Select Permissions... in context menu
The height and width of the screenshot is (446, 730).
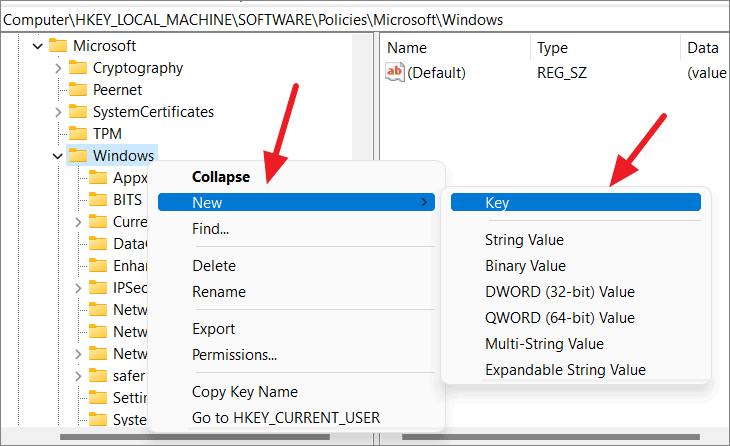[234, 355]
